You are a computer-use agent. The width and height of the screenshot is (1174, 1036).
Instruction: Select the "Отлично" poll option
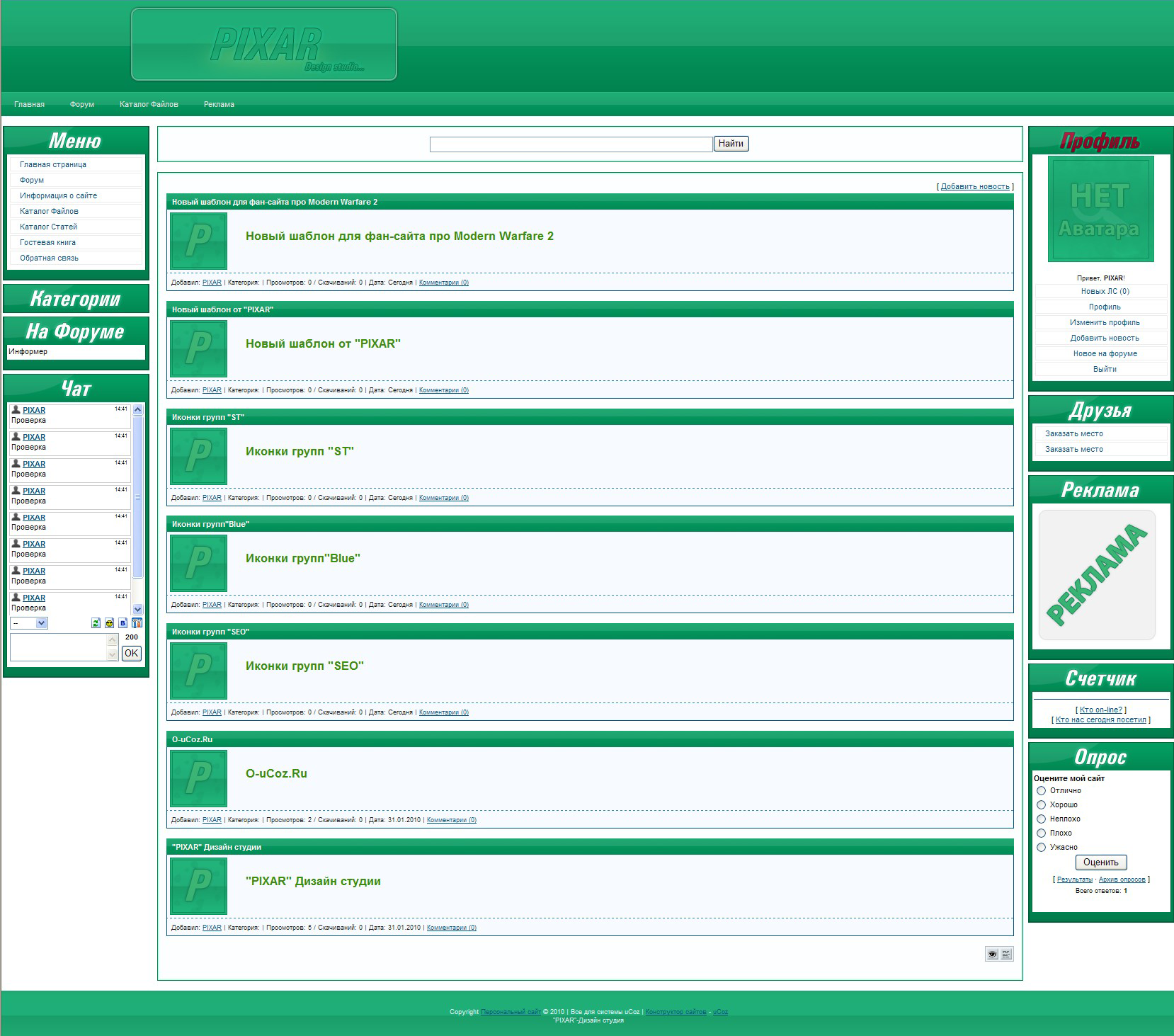coord(1041,790)
